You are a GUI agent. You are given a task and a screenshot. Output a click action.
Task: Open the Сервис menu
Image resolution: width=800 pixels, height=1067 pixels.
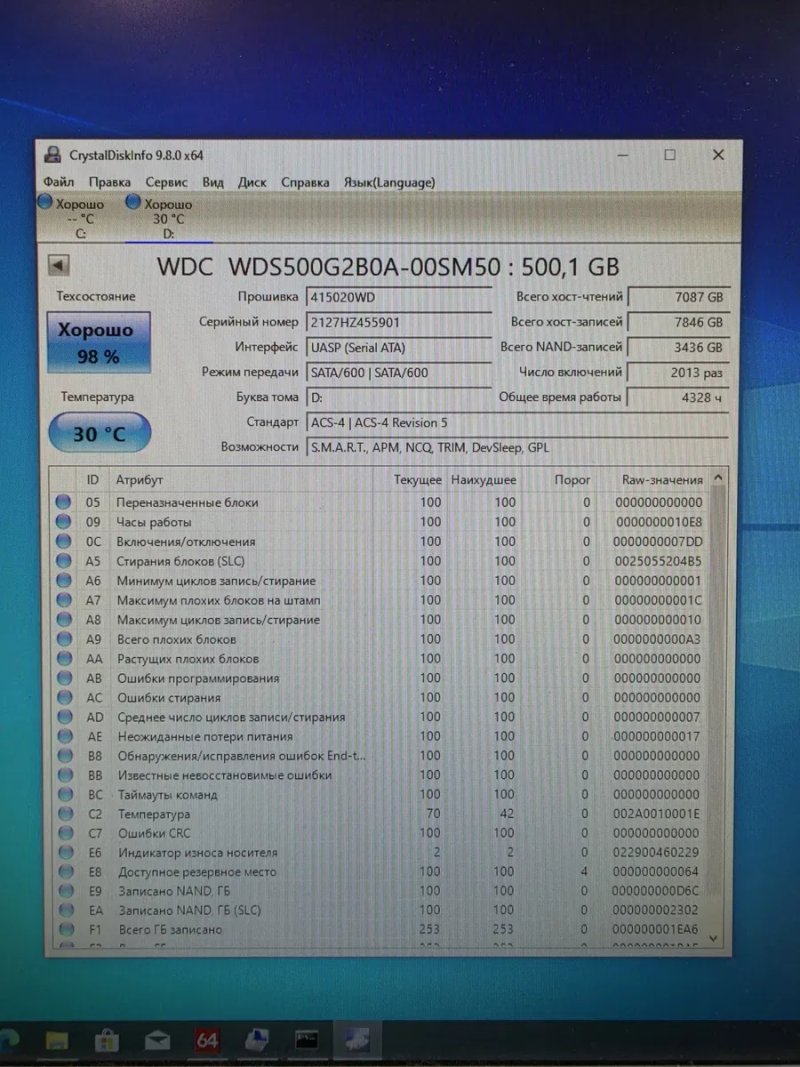pyautogui.click(x=167, y=182)
